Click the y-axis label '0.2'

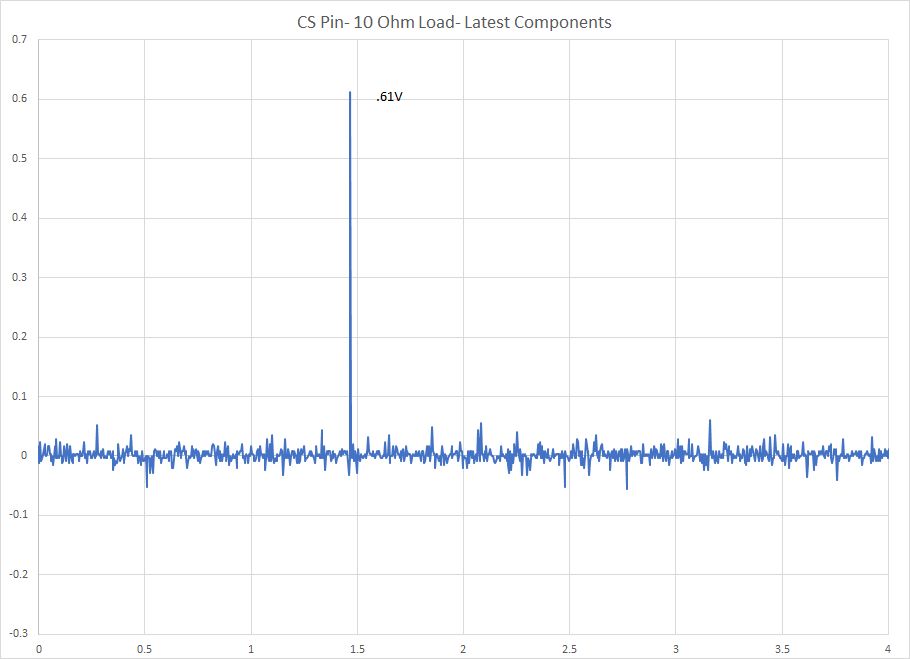click(19, 337)
